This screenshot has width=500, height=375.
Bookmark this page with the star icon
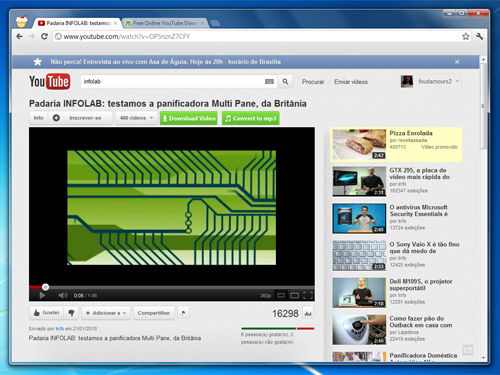(x=466, y=36)
